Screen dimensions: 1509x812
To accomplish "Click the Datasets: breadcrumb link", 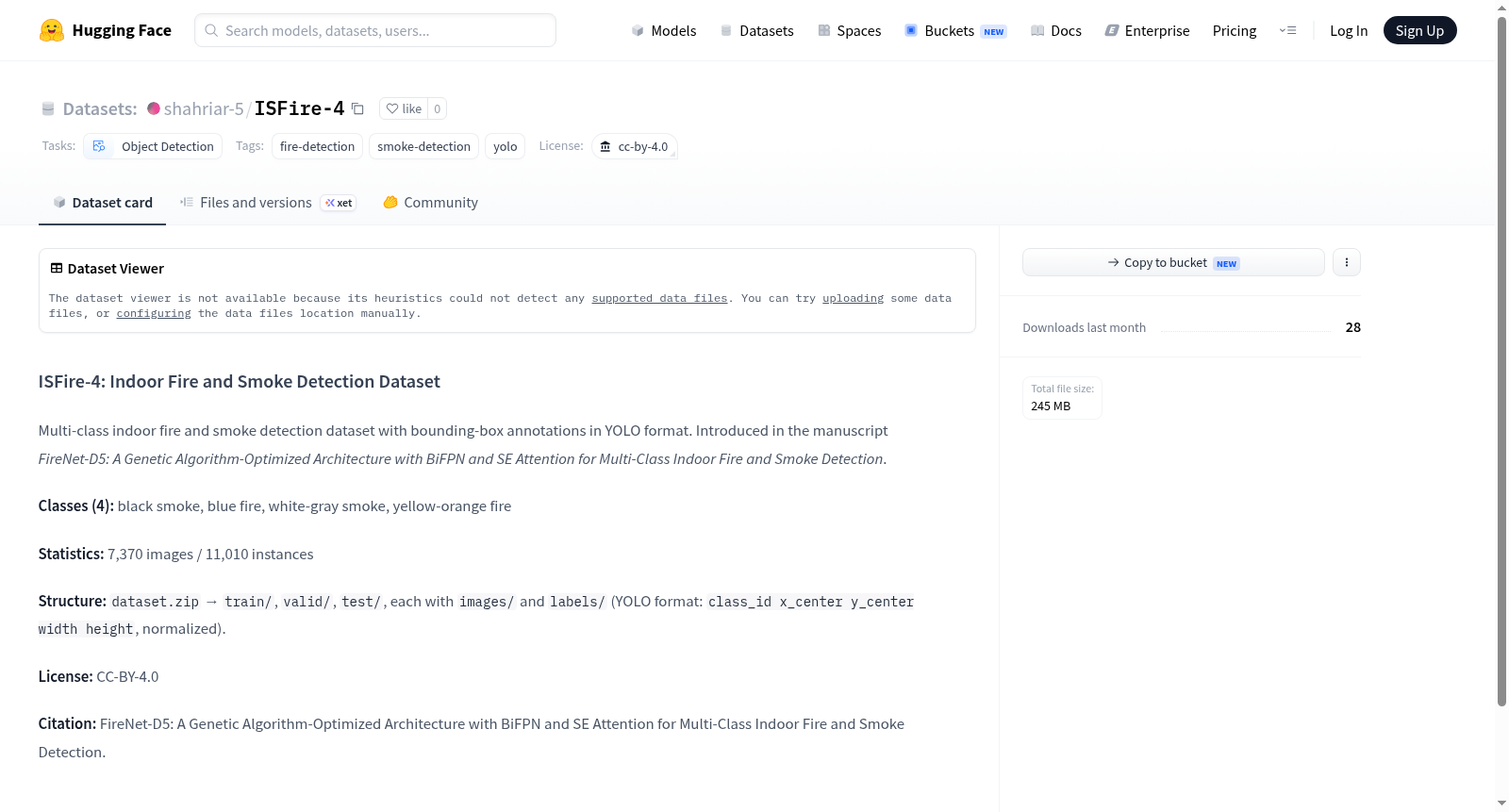I will 100,108.
